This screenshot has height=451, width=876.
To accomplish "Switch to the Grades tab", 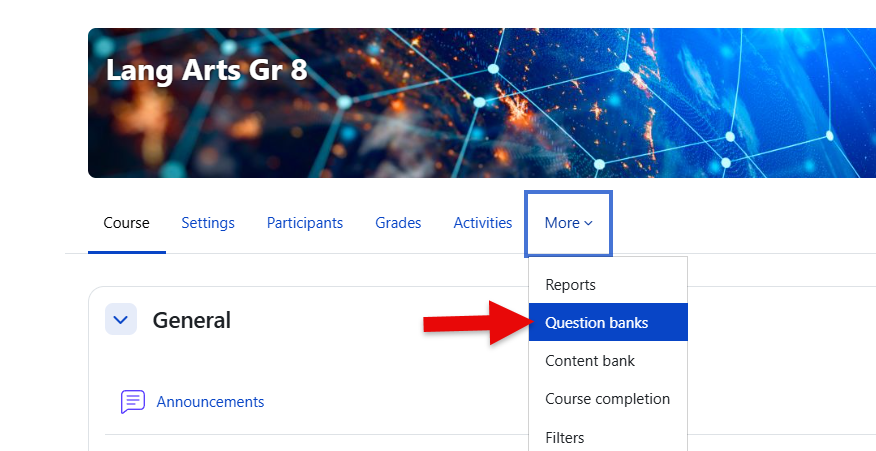I will tap(398, 223).
